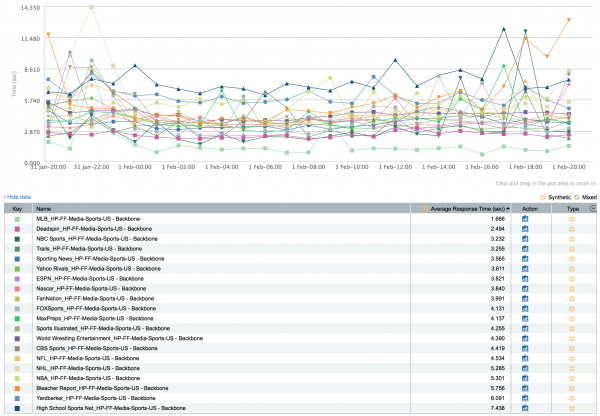The height and width of the screenshot is (416, 600).
Task: Open the chart action icon for NBA row
Action: [x=525, y=378]
